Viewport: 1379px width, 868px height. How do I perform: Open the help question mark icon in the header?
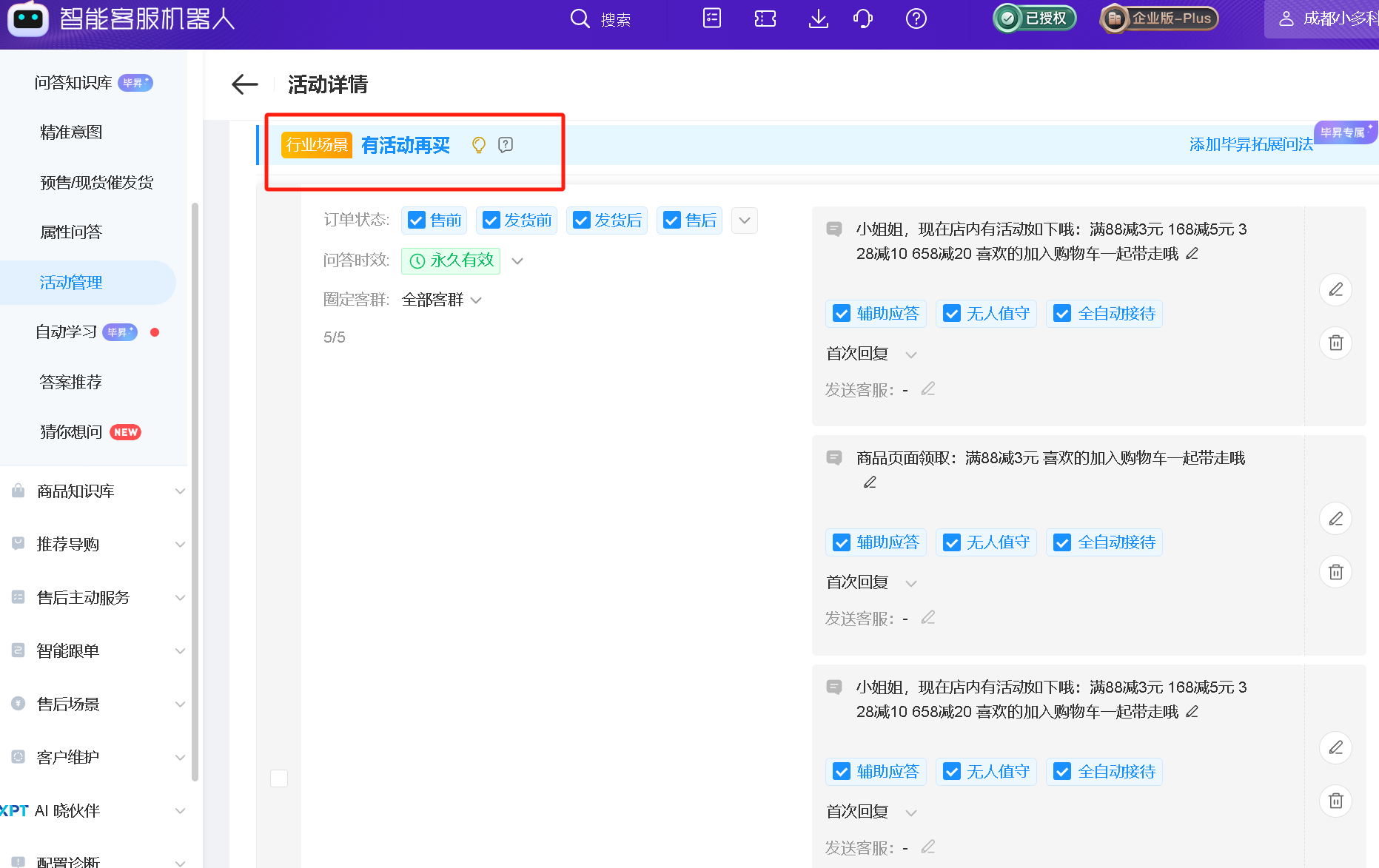pos(916,18)
